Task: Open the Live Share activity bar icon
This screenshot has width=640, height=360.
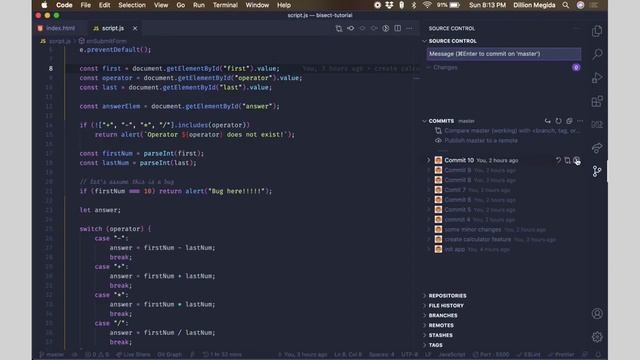Action: (x=597, y=148)
